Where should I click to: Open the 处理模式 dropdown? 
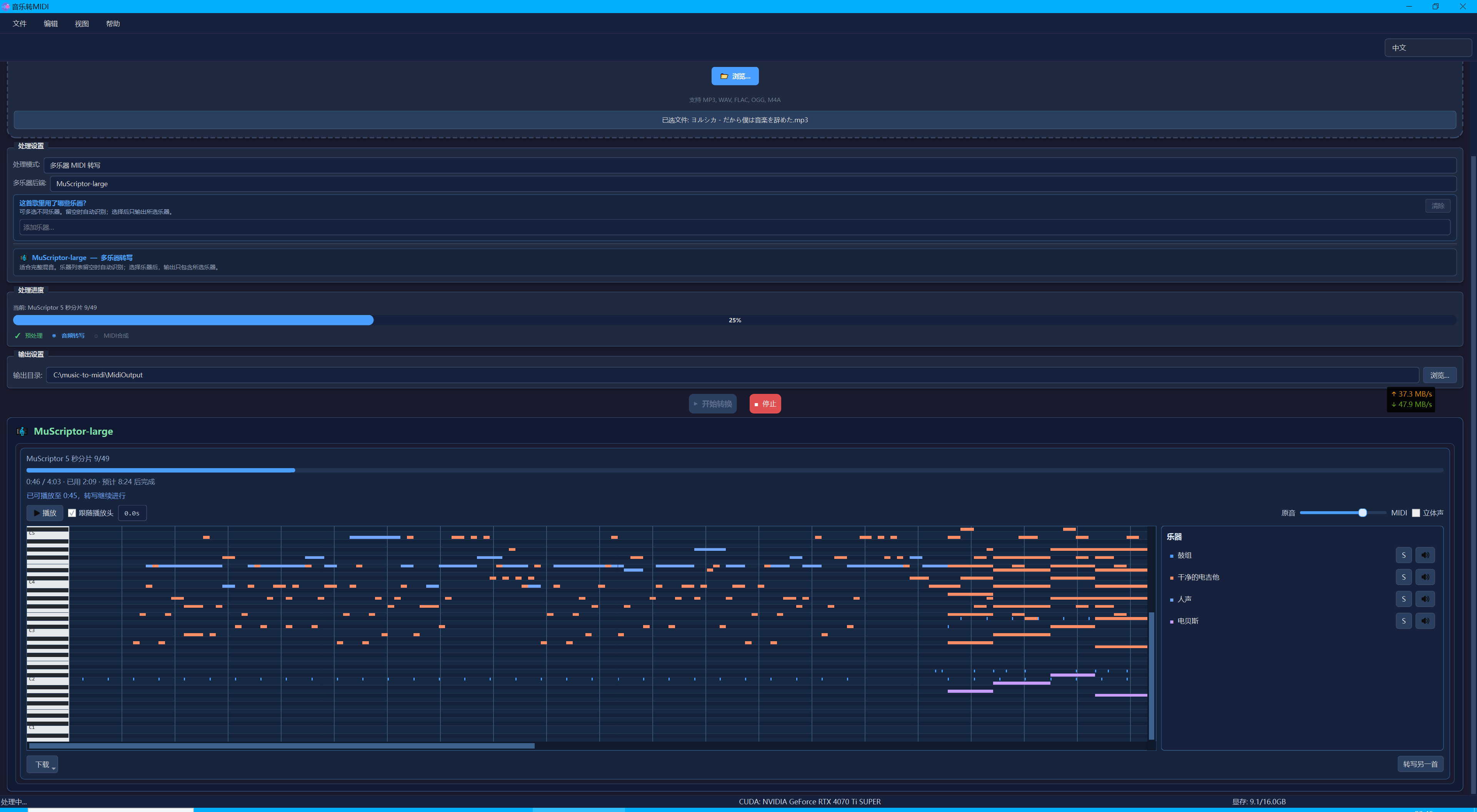[x=750, y=165]
